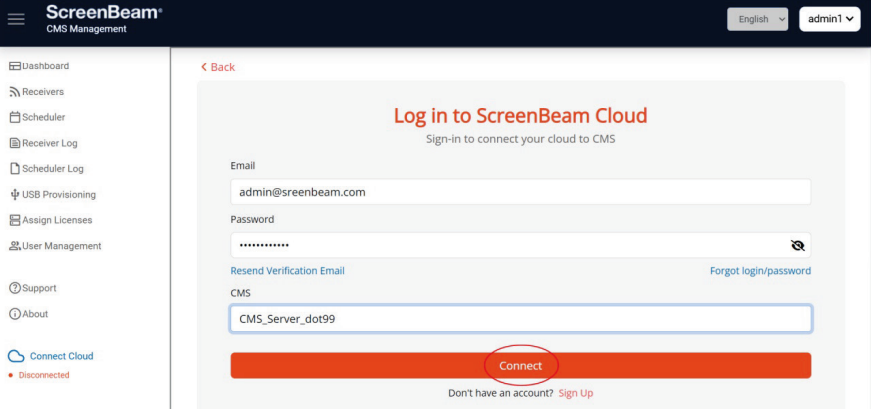Toggle password visibility eye icon

tap(798, 245)
